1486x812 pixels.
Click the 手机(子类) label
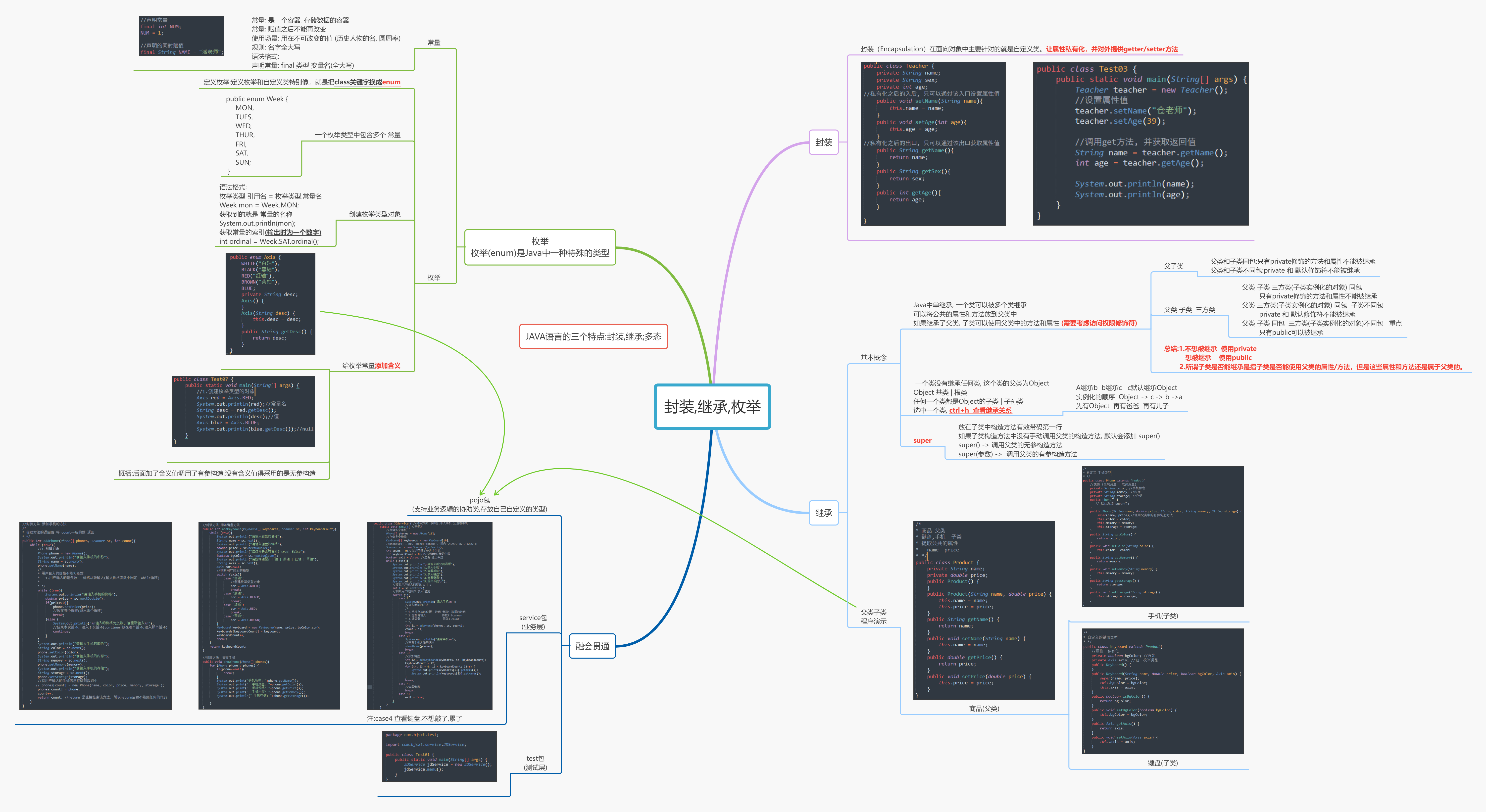click(x=1162, y=616)
